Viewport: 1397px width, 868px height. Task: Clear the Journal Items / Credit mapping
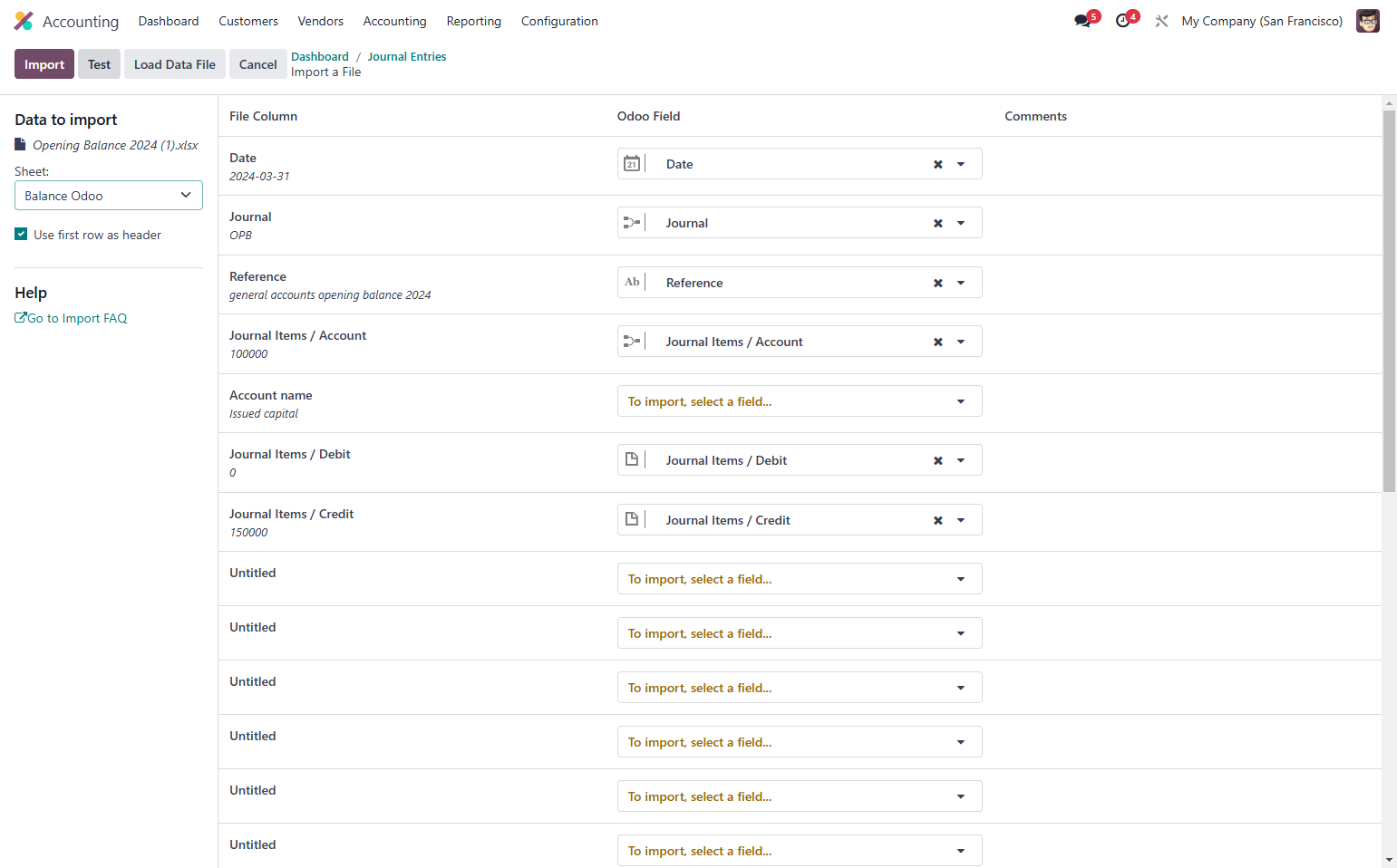[x=938, y=520]
